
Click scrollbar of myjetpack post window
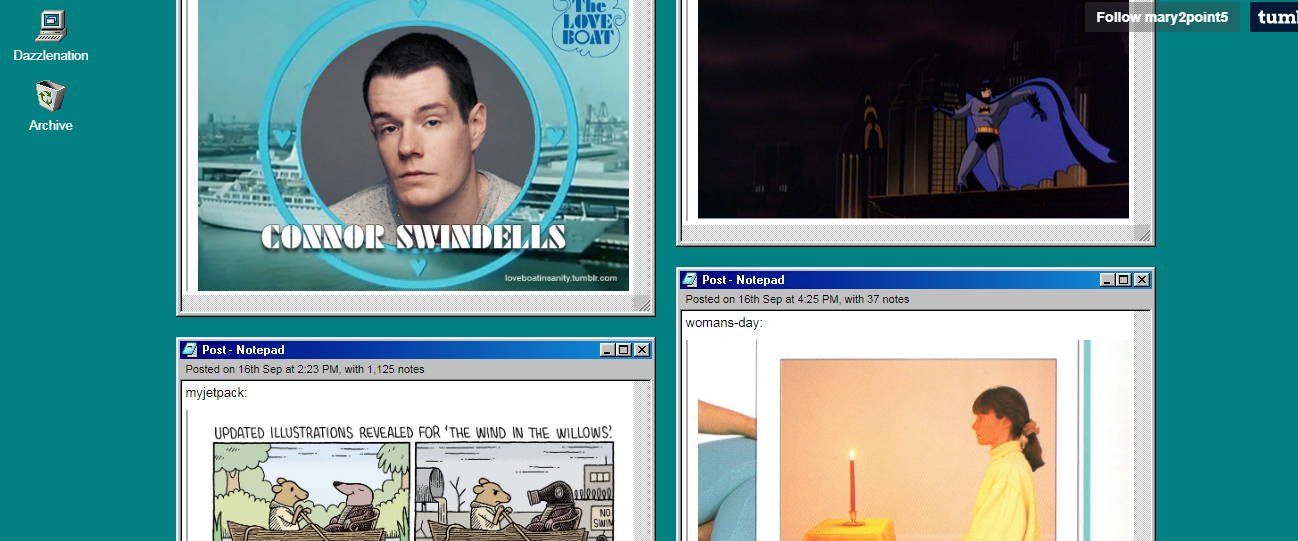tap(642, 462)
